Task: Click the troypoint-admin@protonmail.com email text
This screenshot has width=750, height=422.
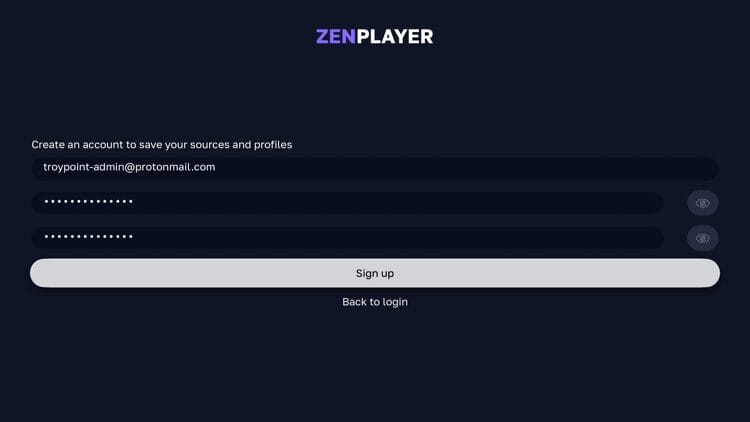Action: pos(129,167)
